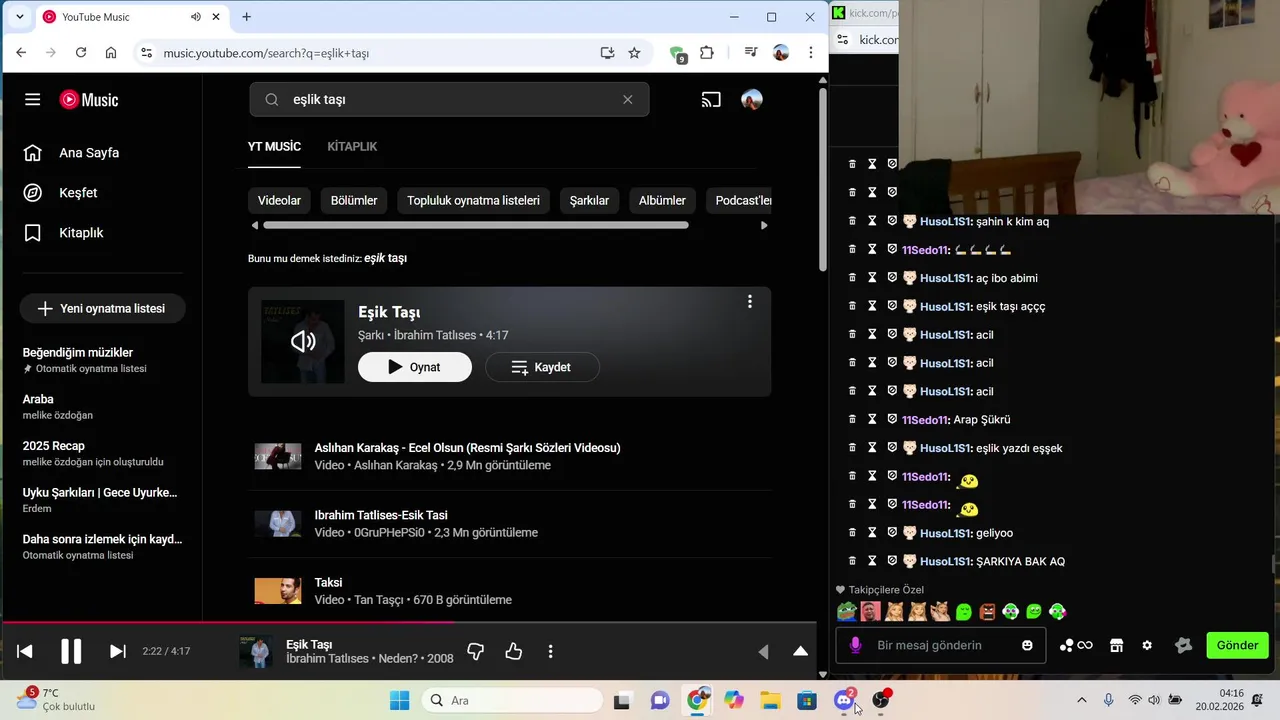The width and height of the screenshot is (1280, 720).
Task: Send the Kick chat message with Gönder
Action: [x=1237, y=646]
